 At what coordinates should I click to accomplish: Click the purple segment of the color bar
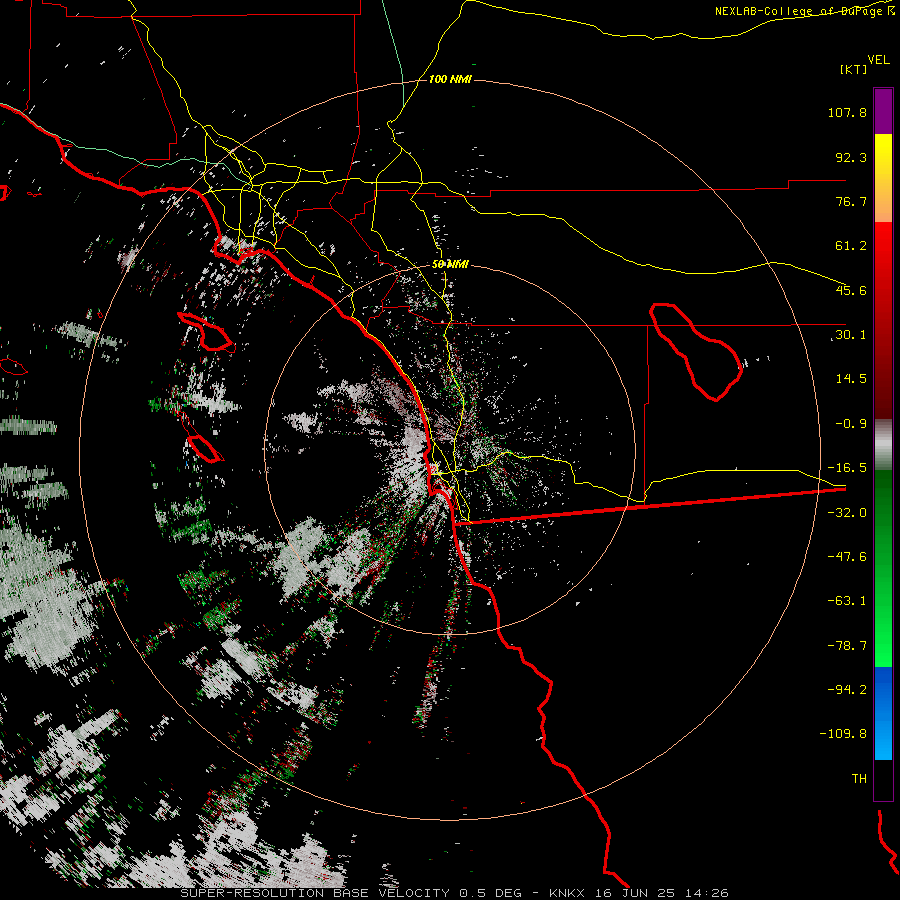pyautogui.click(x=883, y=111)
